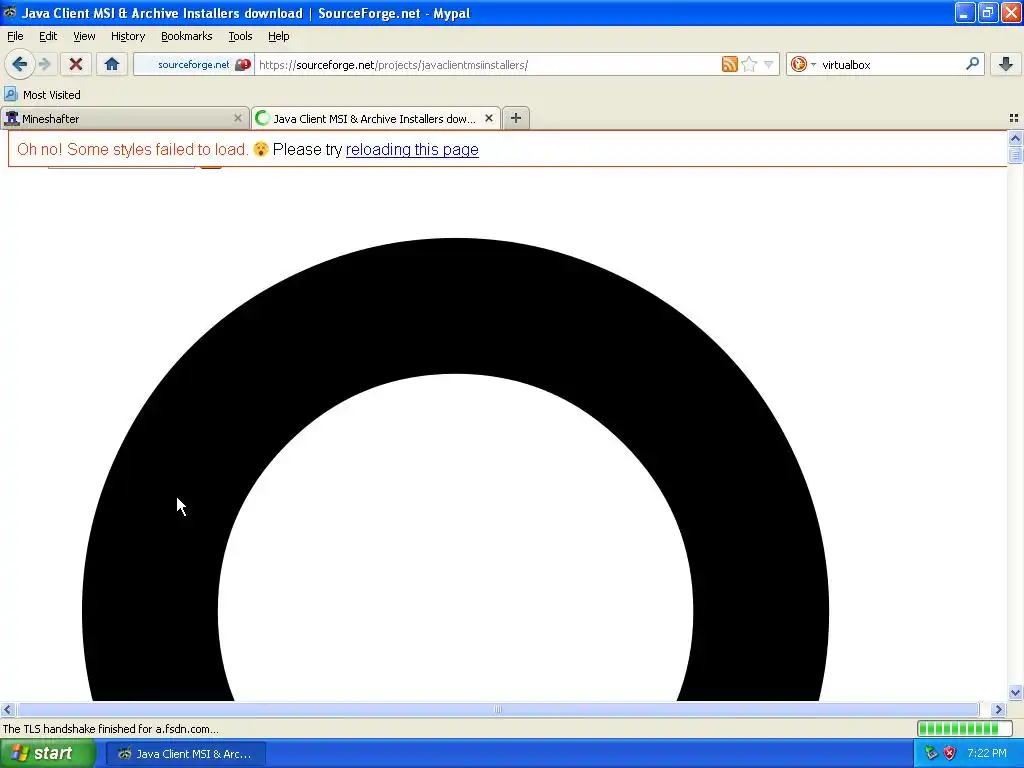Open the Help menu
This screenshot has height=768, width=1024.
(x=278, y=36)
